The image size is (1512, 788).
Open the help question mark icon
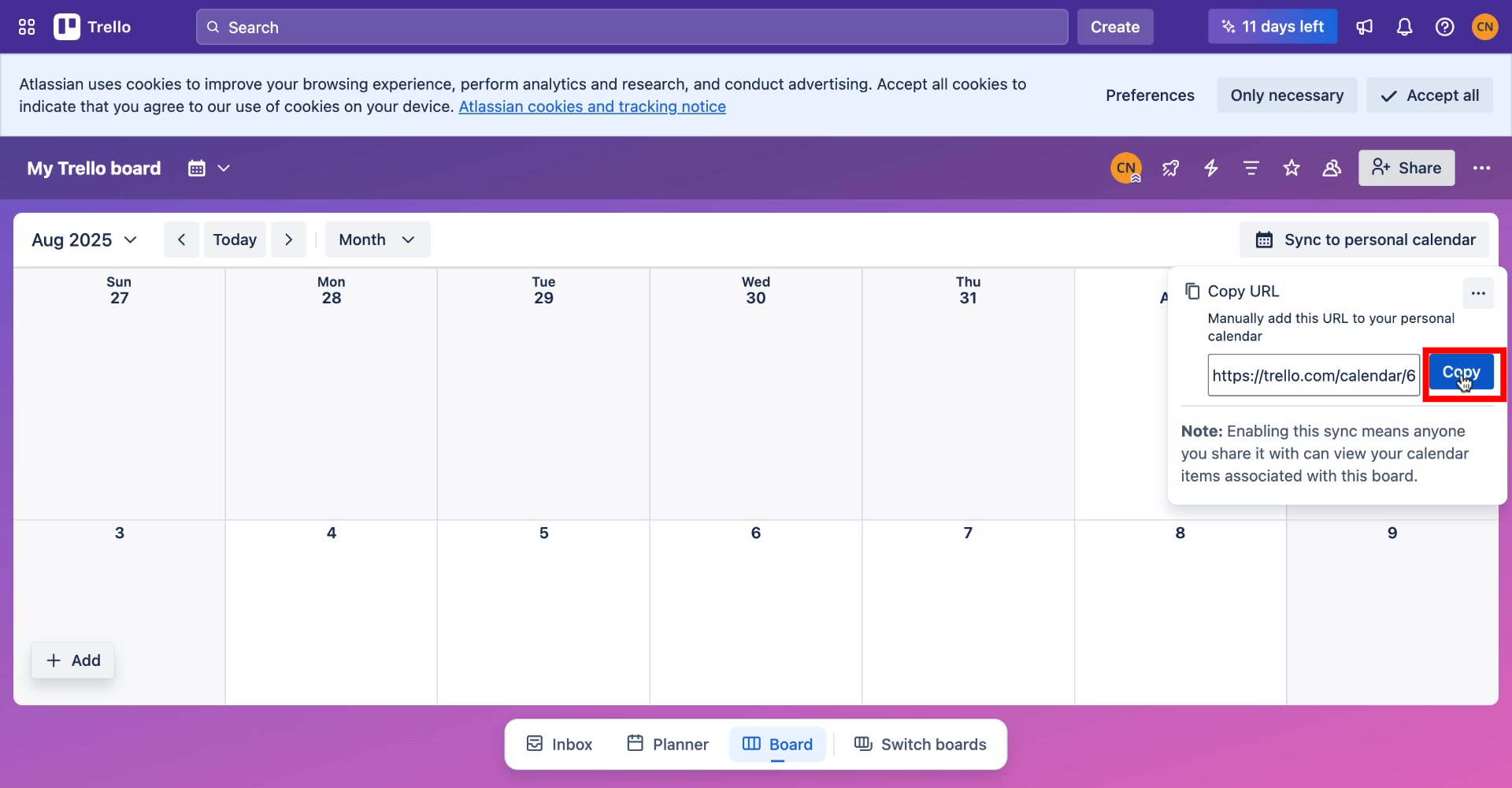(1445, 26)
